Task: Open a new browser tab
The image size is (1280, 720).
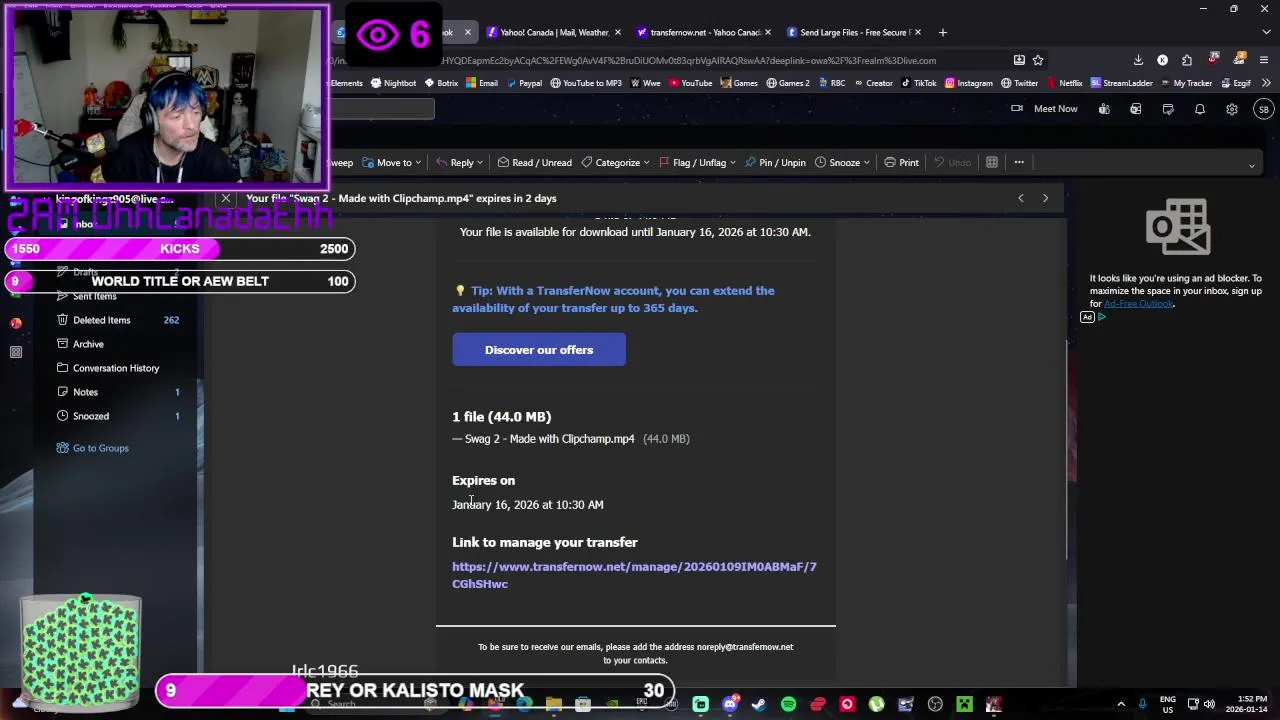Action: 942,32
